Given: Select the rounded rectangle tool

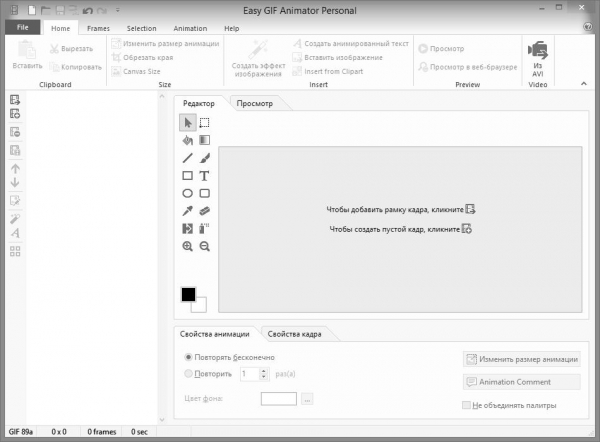Looking at the screenshot, I should coord(204,193).
